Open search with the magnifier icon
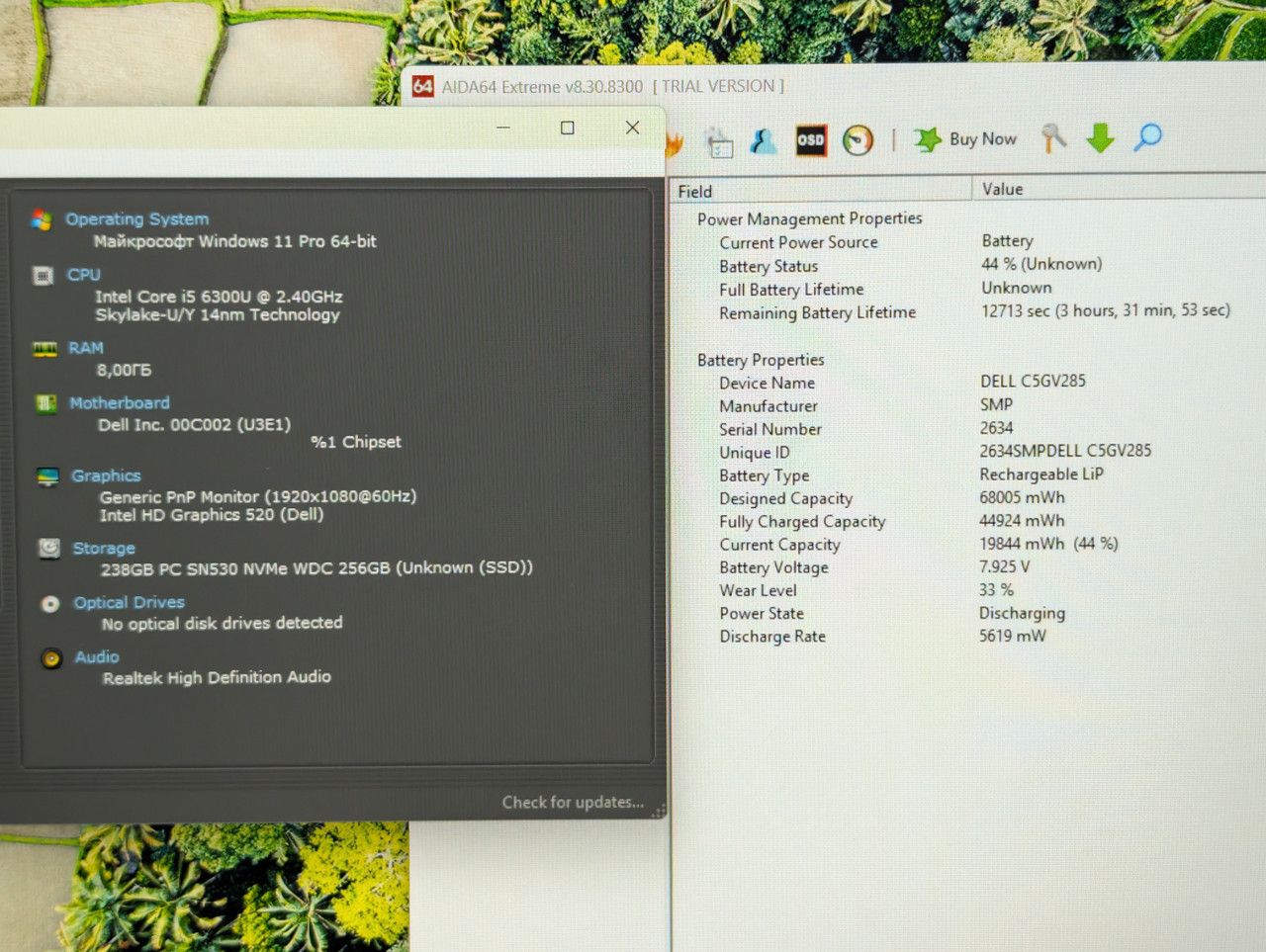This screenshot has width=1266, height=952. [1147, 137]
